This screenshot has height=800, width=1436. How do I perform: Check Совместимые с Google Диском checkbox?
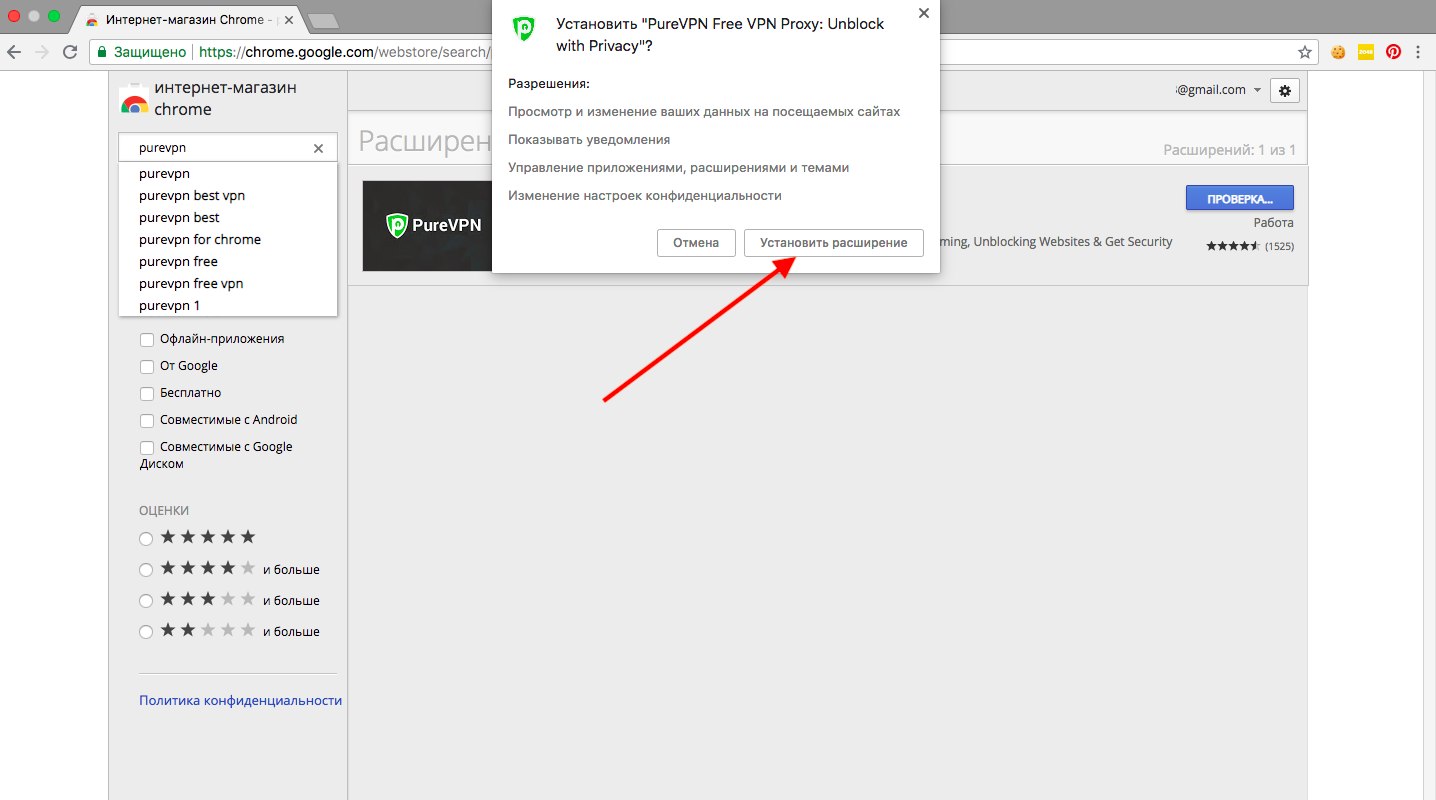pyautogui.click(x=147, y=448)
